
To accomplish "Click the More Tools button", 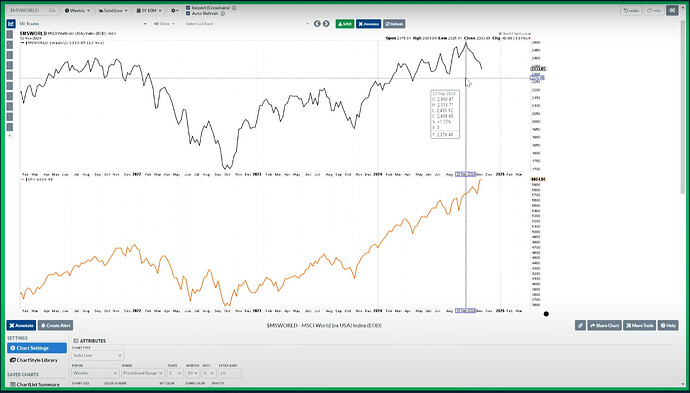I will [x=639, y=326].
